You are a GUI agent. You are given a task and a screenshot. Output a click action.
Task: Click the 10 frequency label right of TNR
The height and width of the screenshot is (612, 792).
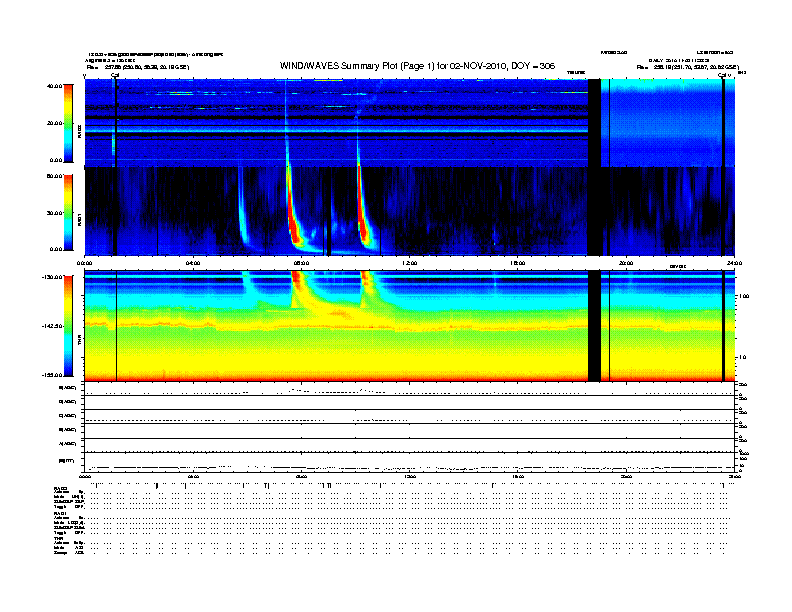pyautogui.click(x=743, y=357)
